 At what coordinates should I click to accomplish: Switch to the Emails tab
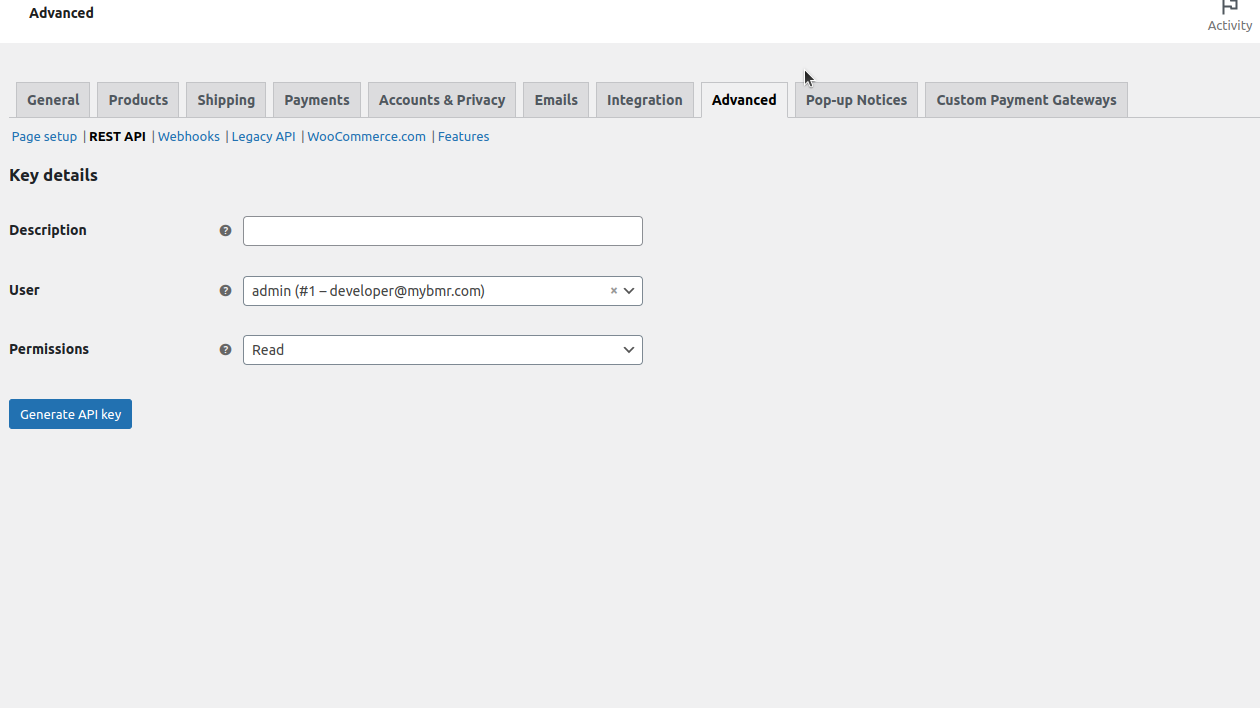(x=556, y=100)
